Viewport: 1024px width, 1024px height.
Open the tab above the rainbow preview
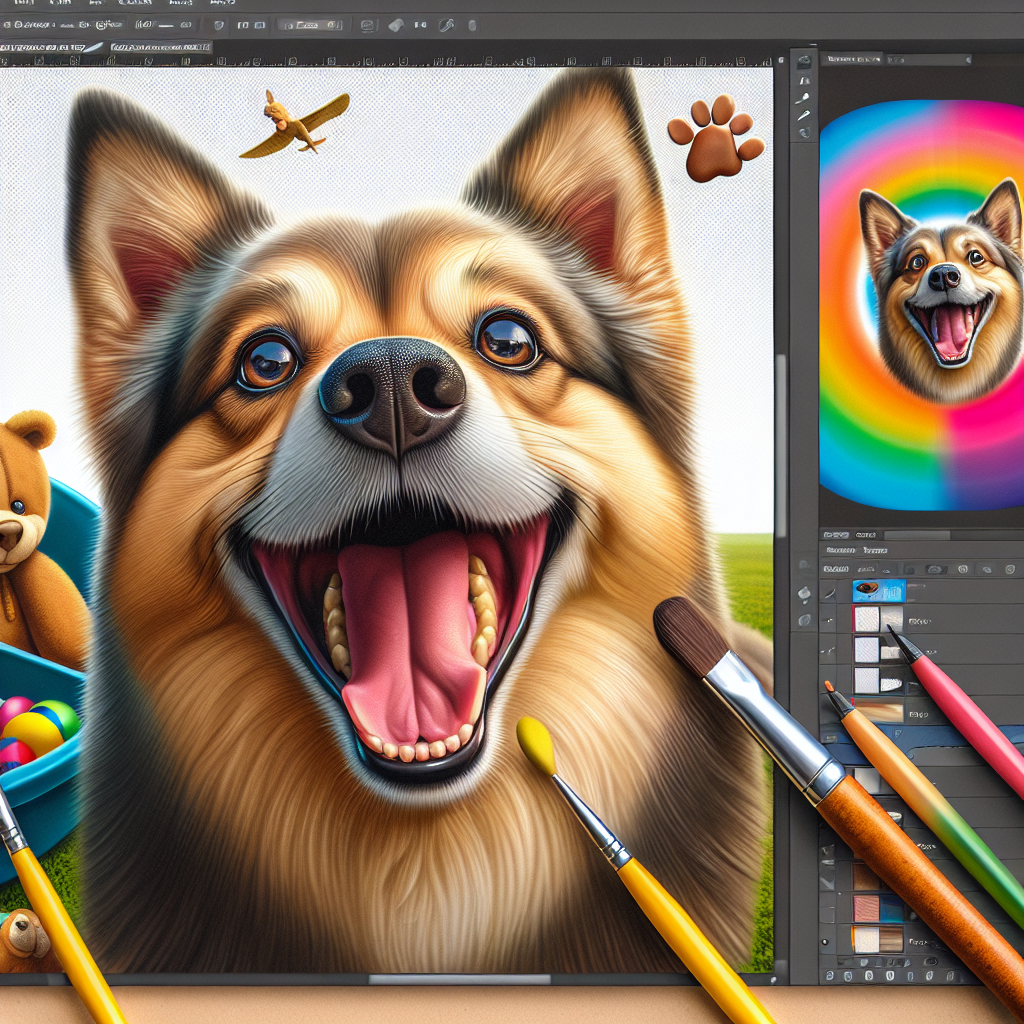tap(852, 59)
